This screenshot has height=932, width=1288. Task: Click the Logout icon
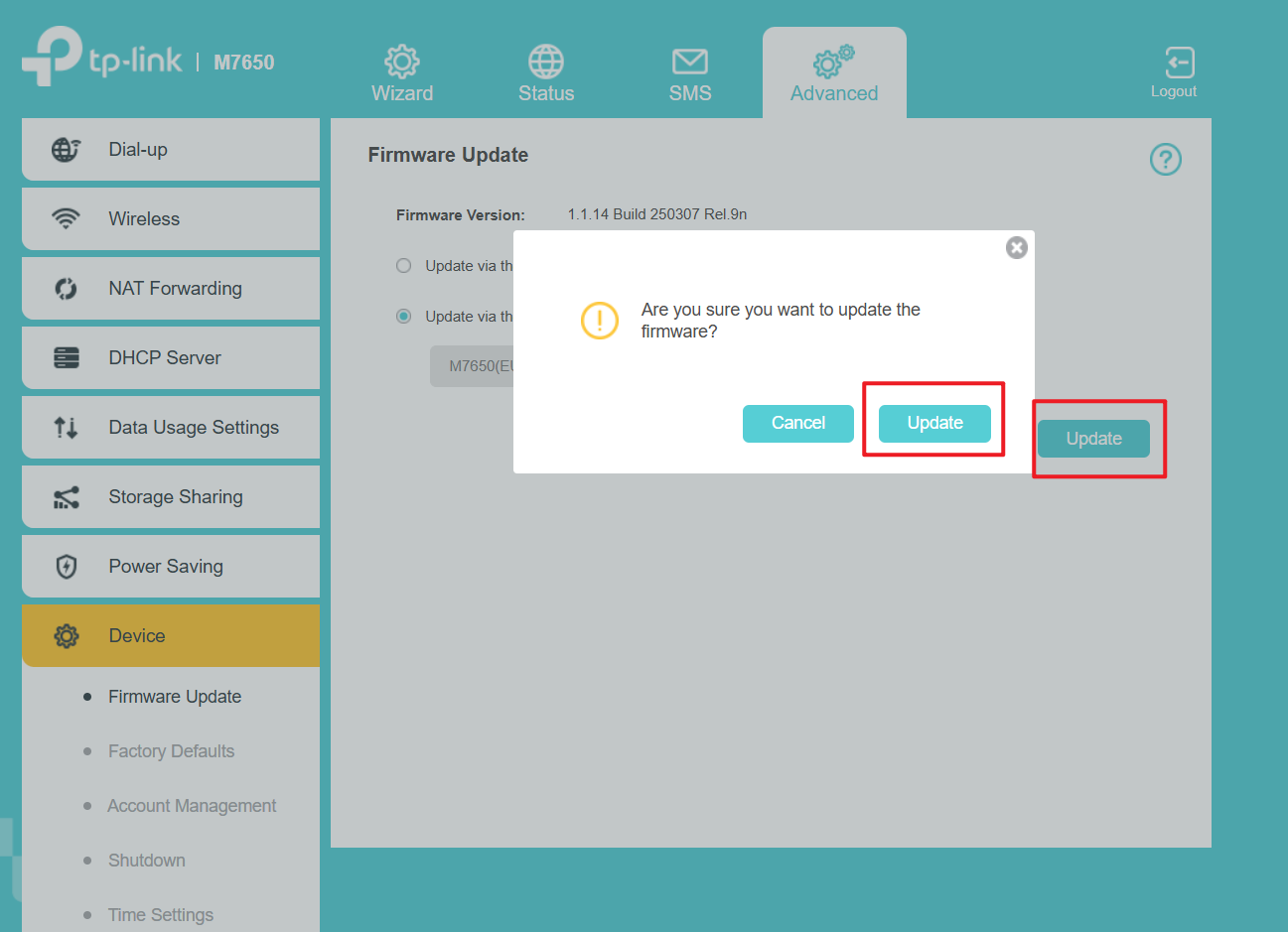pyautogui.click(x=1179, y=64)
